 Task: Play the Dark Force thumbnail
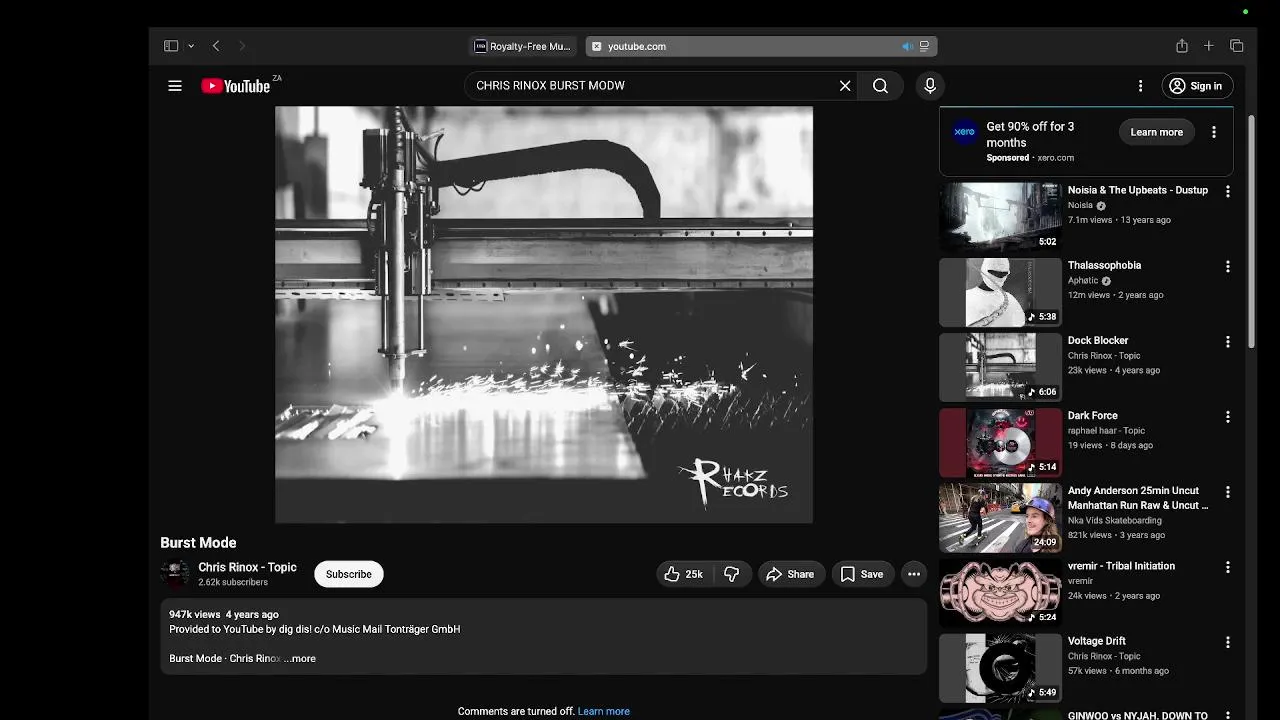pos(1000,443)
